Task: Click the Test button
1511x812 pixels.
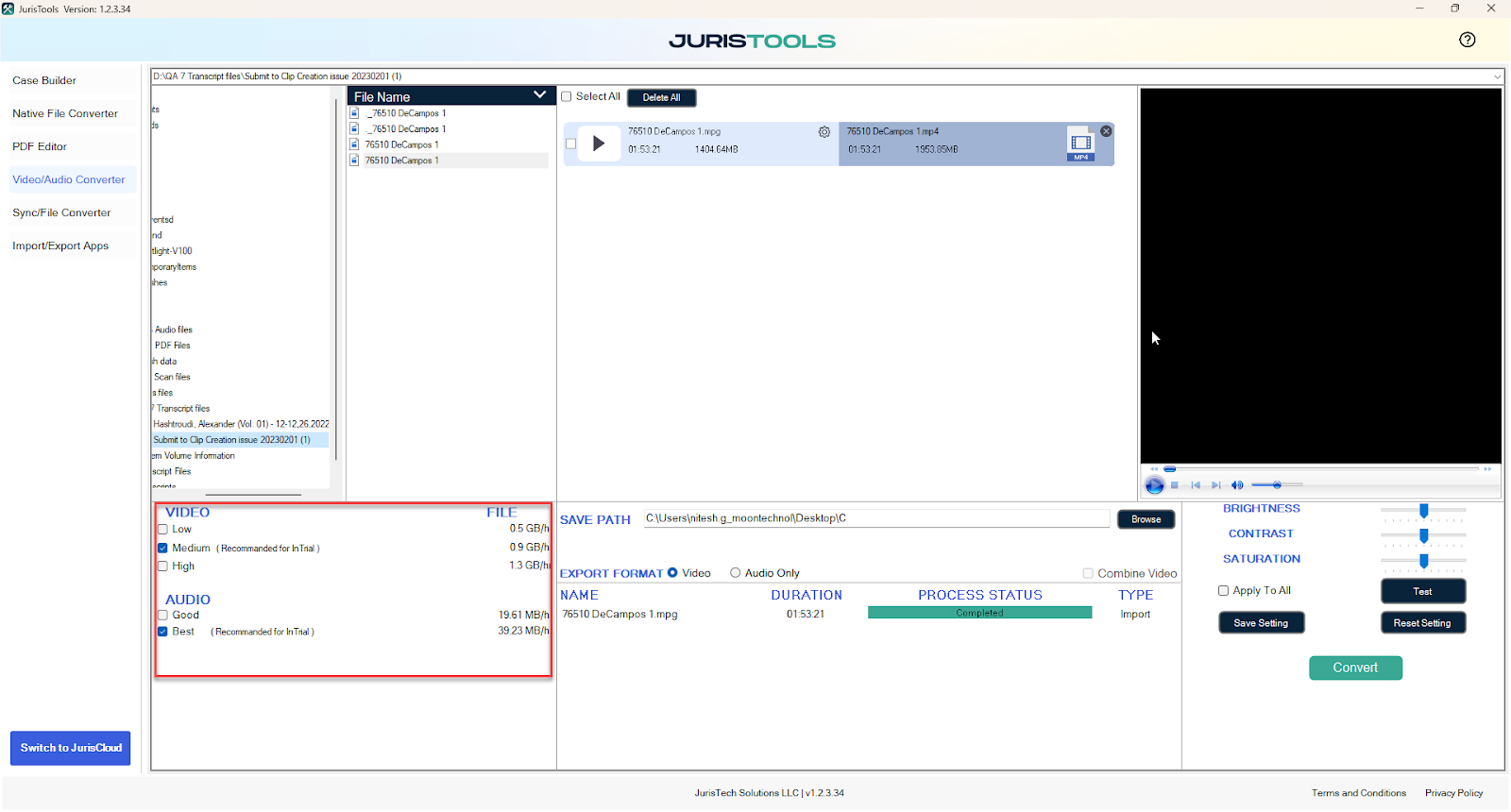Action: (x=1422, y=591)
